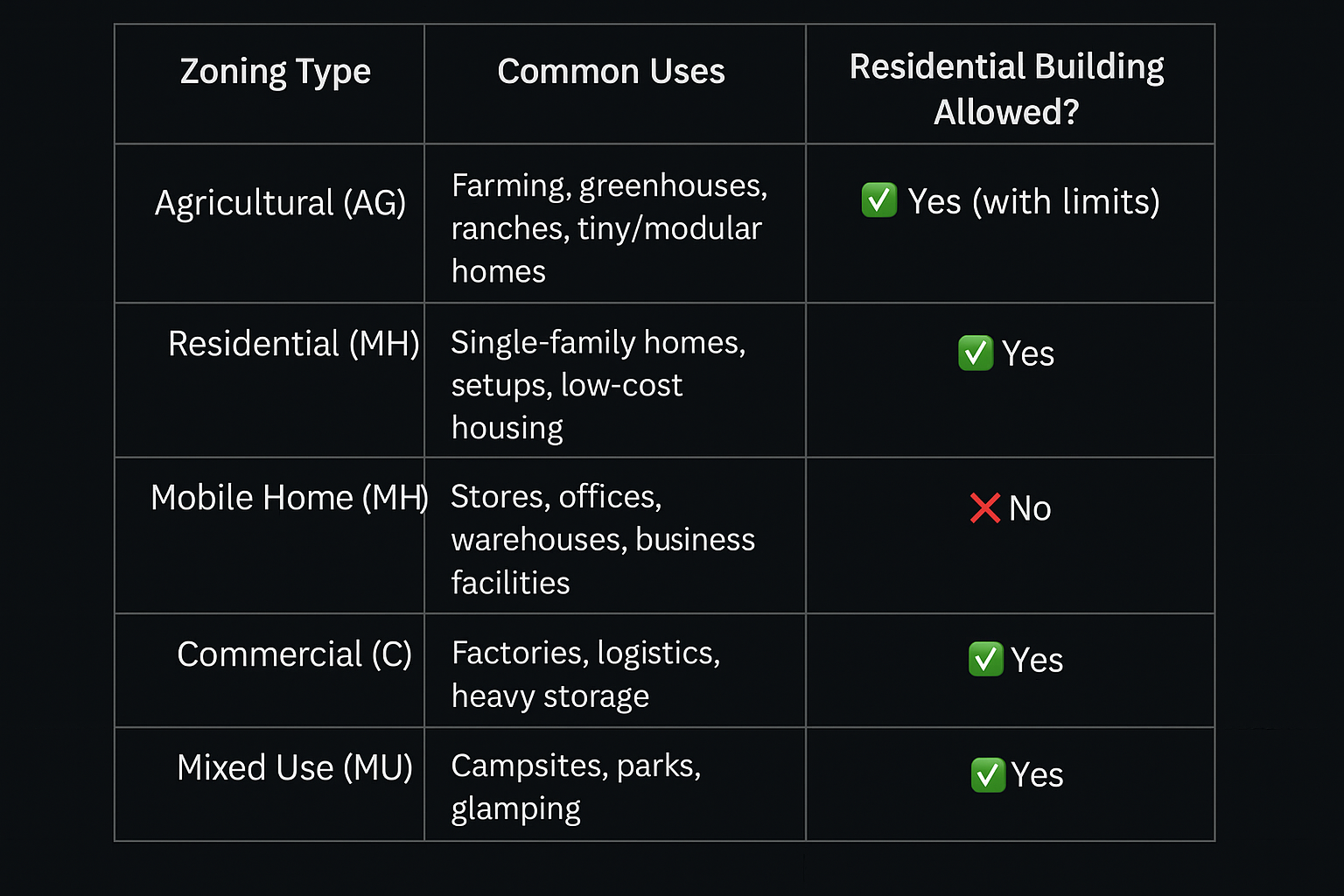Select the "Common Uses" column header
1344x896 pixels.
coord(611,72)
